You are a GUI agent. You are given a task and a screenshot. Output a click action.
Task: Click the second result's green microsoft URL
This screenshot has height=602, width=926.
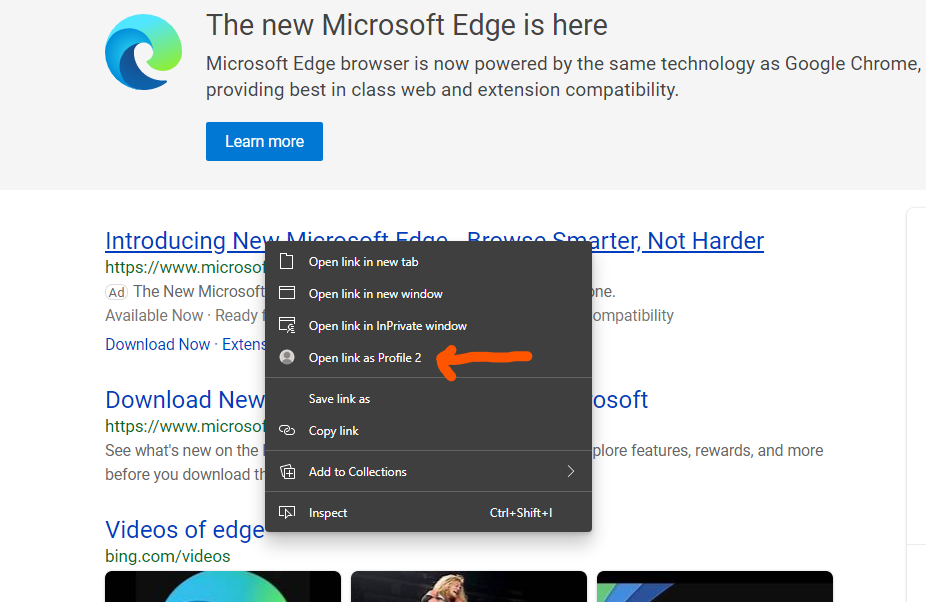tap(185, 426)
